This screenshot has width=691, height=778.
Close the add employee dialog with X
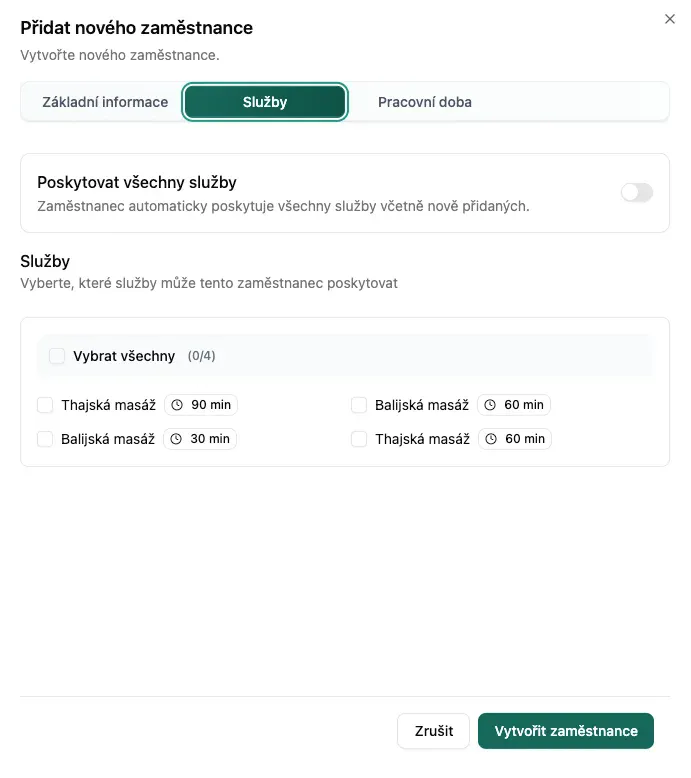click(670, 19)
